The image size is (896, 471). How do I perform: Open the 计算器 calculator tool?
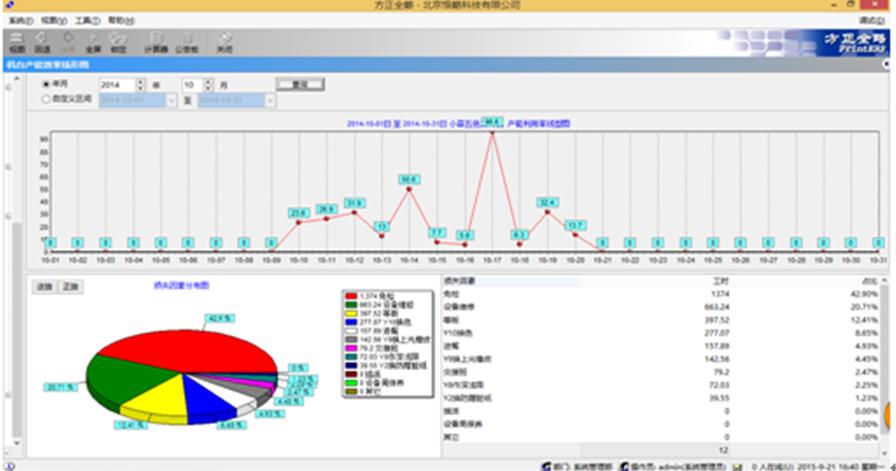coord(155,41)
